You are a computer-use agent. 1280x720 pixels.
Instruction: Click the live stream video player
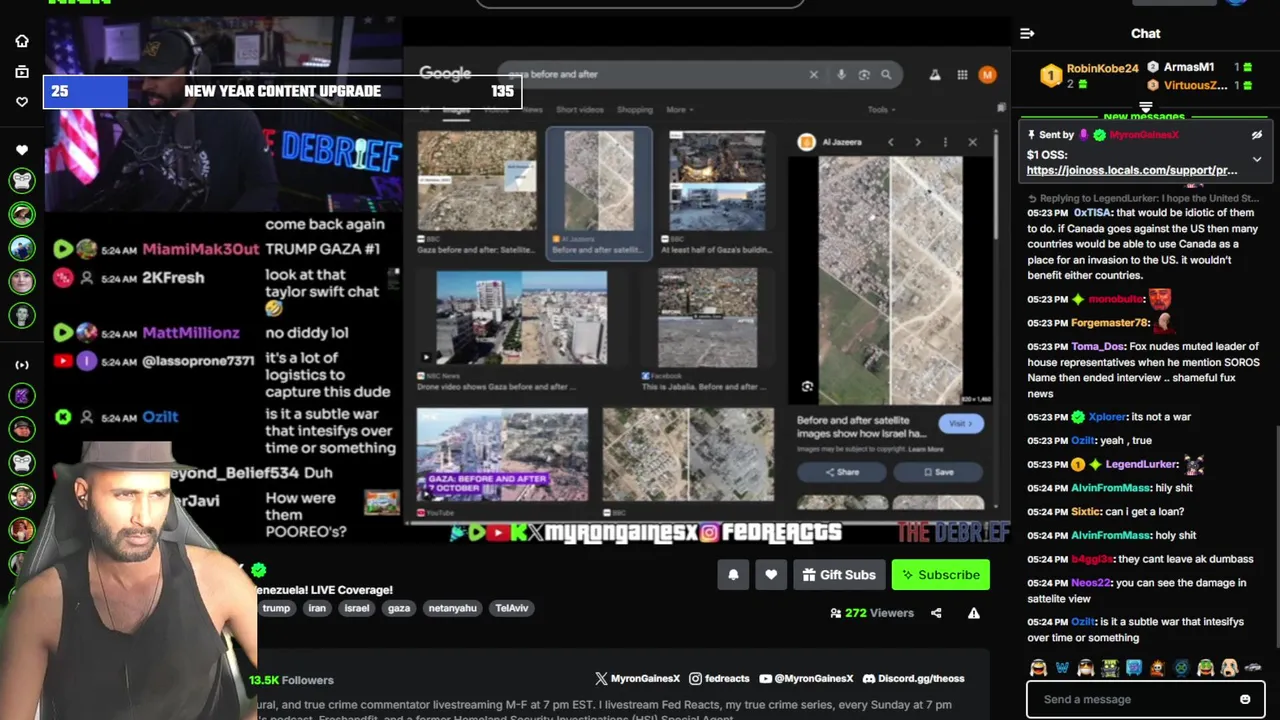coord(526,282)
